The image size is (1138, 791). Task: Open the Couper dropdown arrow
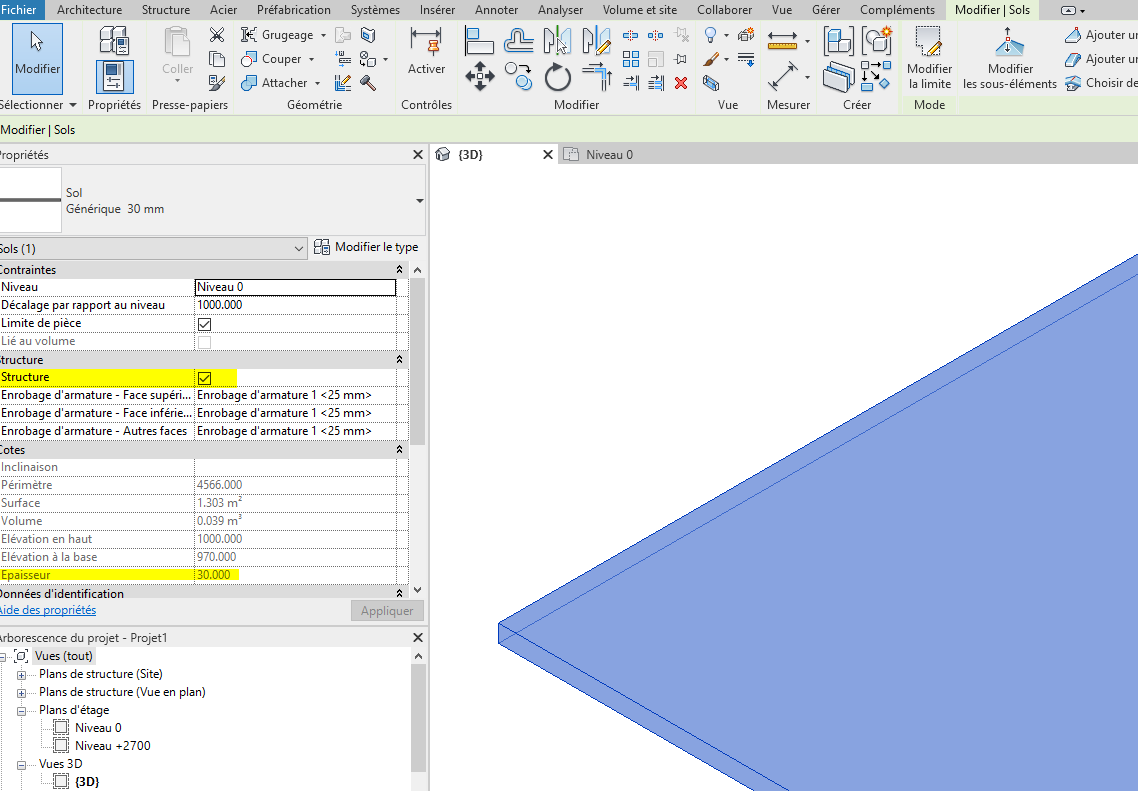[310, 58]
